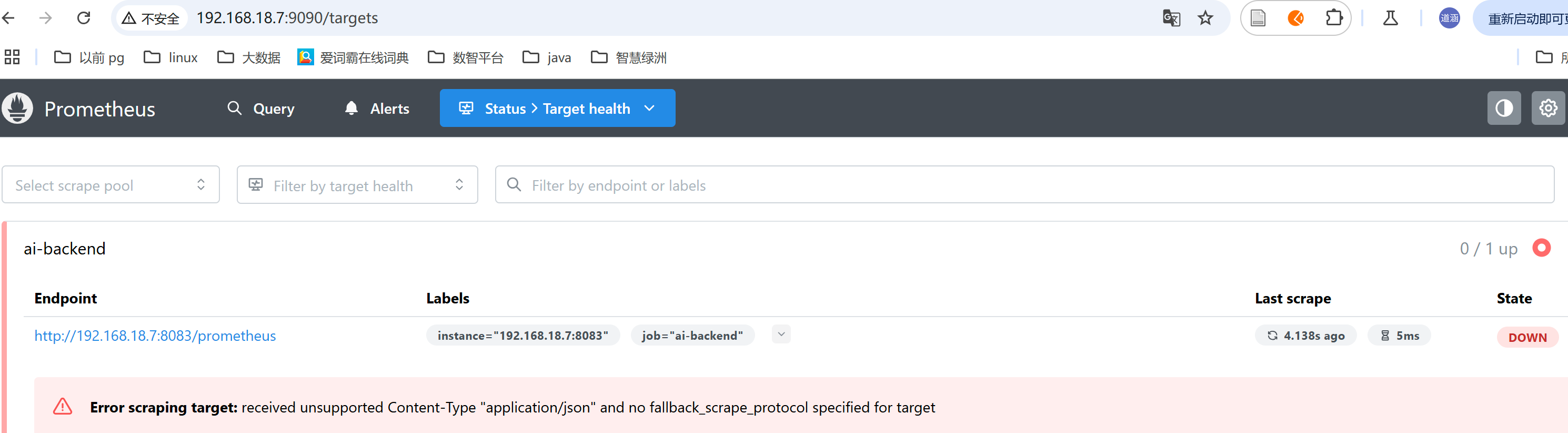This screenshot has height=433, width=1568.
Task: Click the State column header
Action: pyautogui.click(x=1514, y=298)
